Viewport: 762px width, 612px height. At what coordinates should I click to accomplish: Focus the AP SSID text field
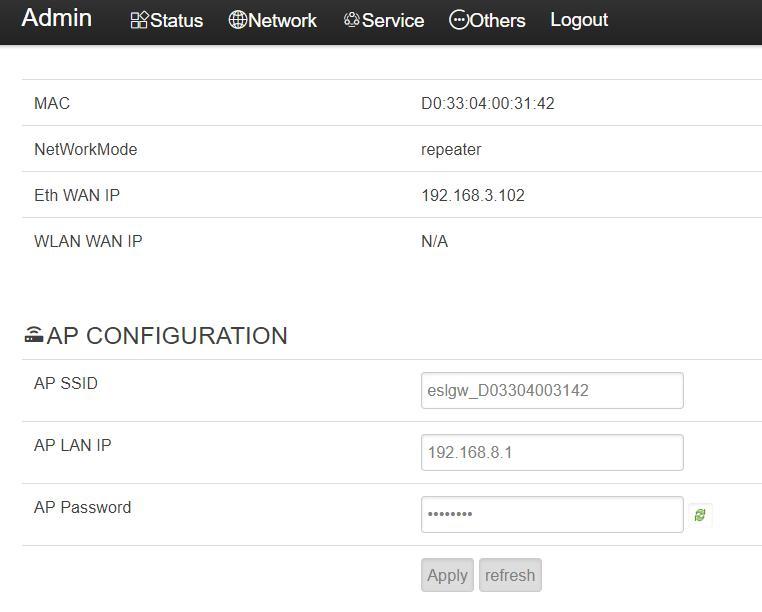(x=552, y=391)
